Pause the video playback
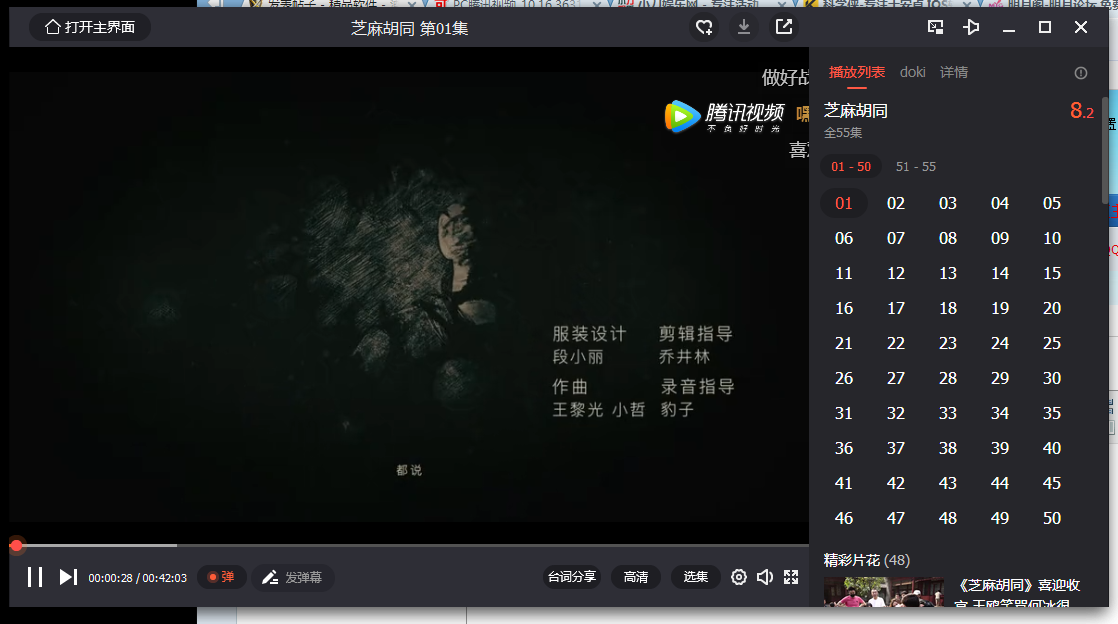Image resolution: width=1118 pixels, height=624 pixels. (34, 577)
